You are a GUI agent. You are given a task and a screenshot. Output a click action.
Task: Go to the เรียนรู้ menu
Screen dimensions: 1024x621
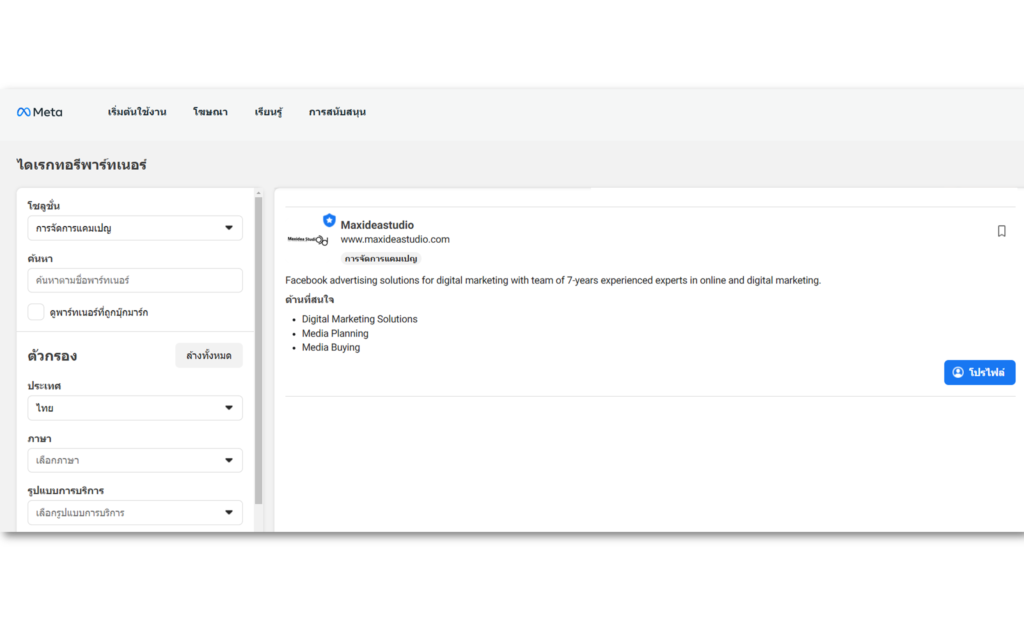268,112
